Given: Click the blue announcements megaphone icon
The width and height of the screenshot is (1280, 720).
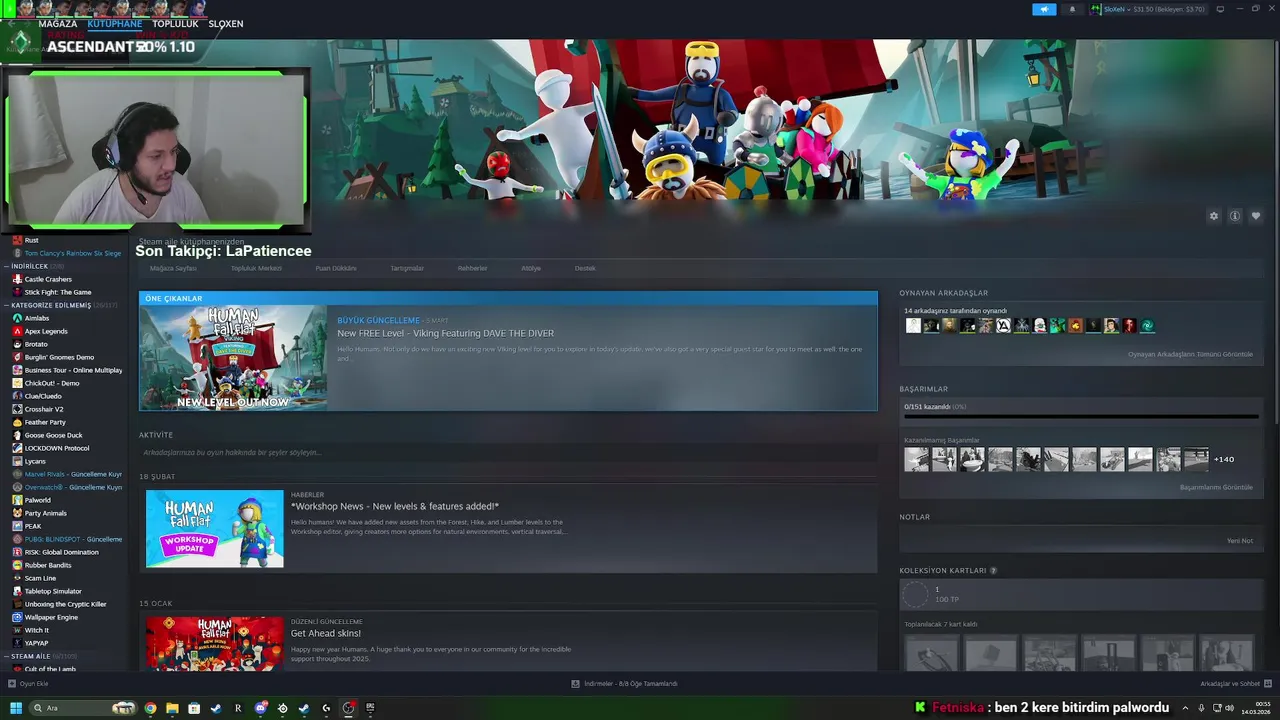Looking at the screenshot, I should 1044,9.
